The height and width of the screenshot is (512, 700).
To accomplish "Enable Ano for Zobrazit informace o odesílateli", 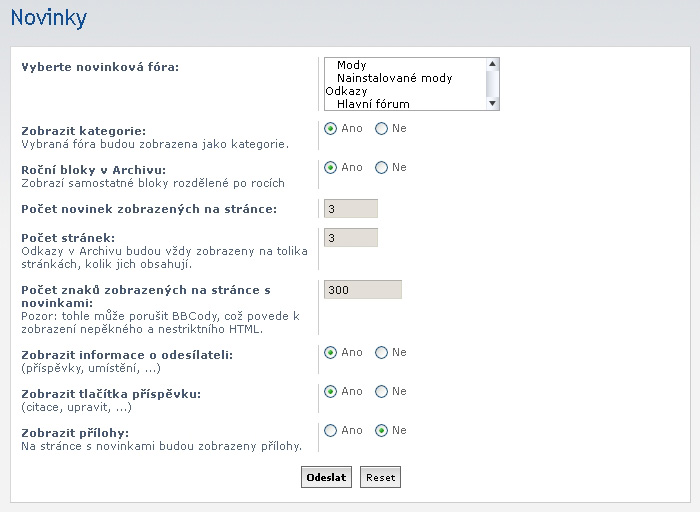I will (x=330, y=353).
